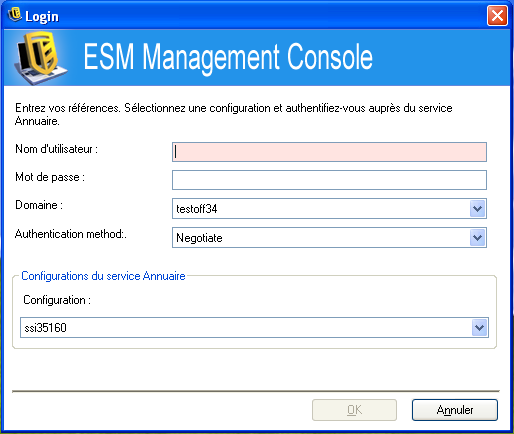Click the Domaine label
The image size is (514, 434).
[x=39, y=205]
